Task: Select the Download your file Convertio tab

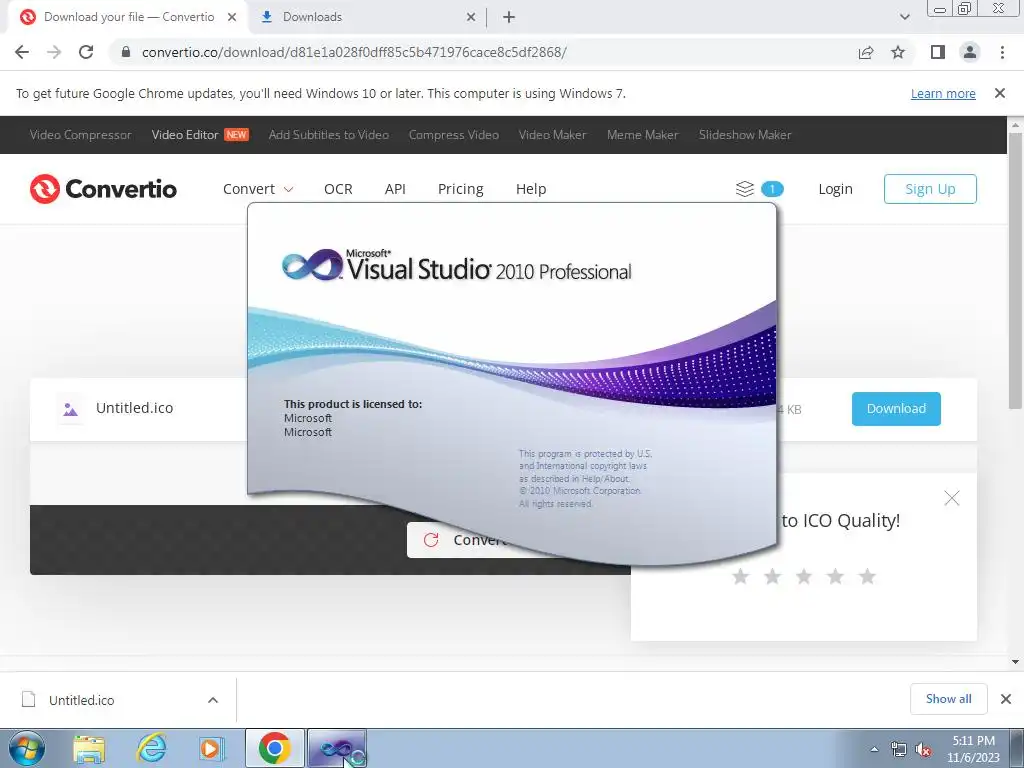Action: tap(128, 17)
